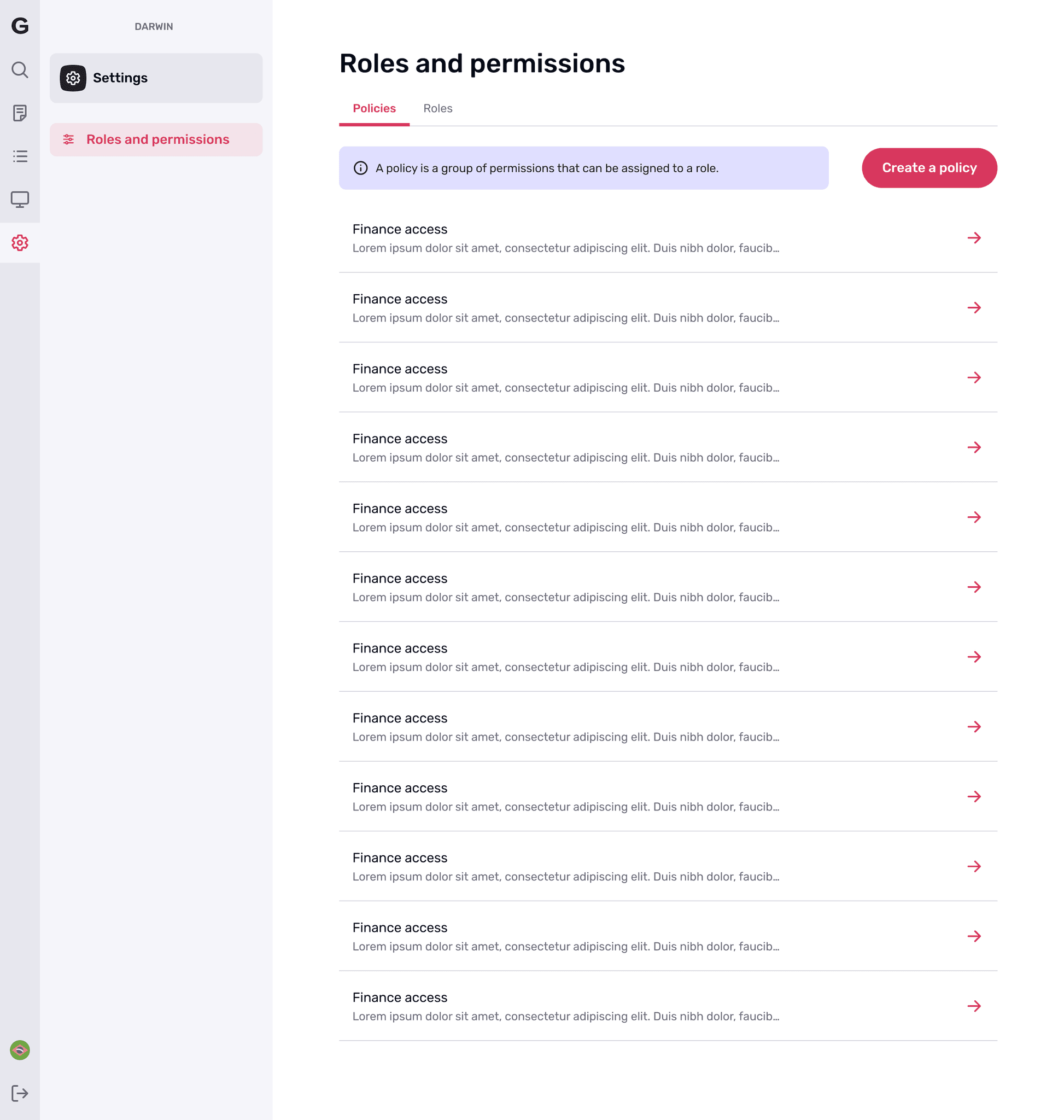Click the DARWIN workspace label
This screenshot has width=1064, height=1120.
[x=154, y=27]
